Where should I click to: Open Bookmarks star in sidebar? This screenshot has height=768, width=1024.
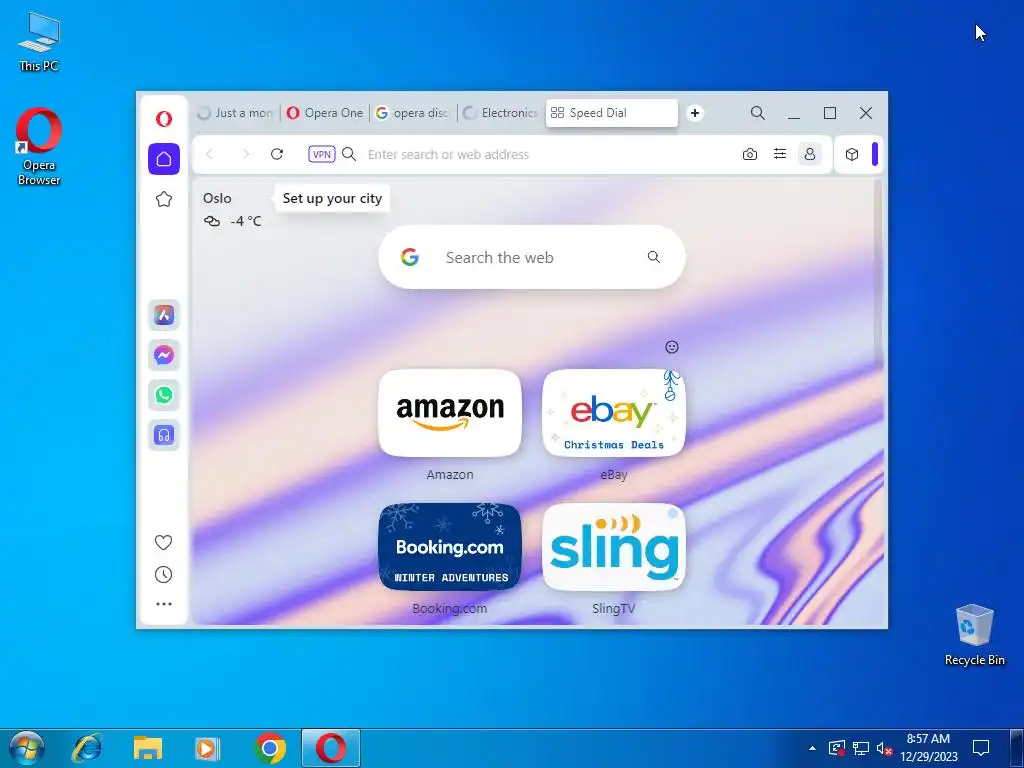[x=164, y=199]
